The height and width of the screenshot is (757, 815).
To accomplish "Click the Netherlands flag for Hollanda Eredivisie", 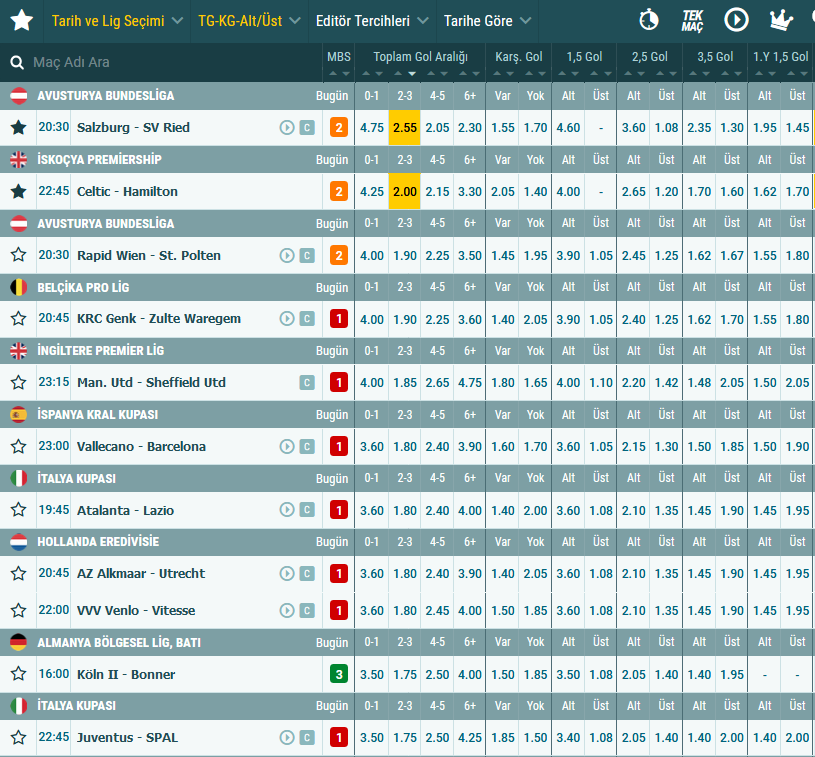I will tap(19, 542).
